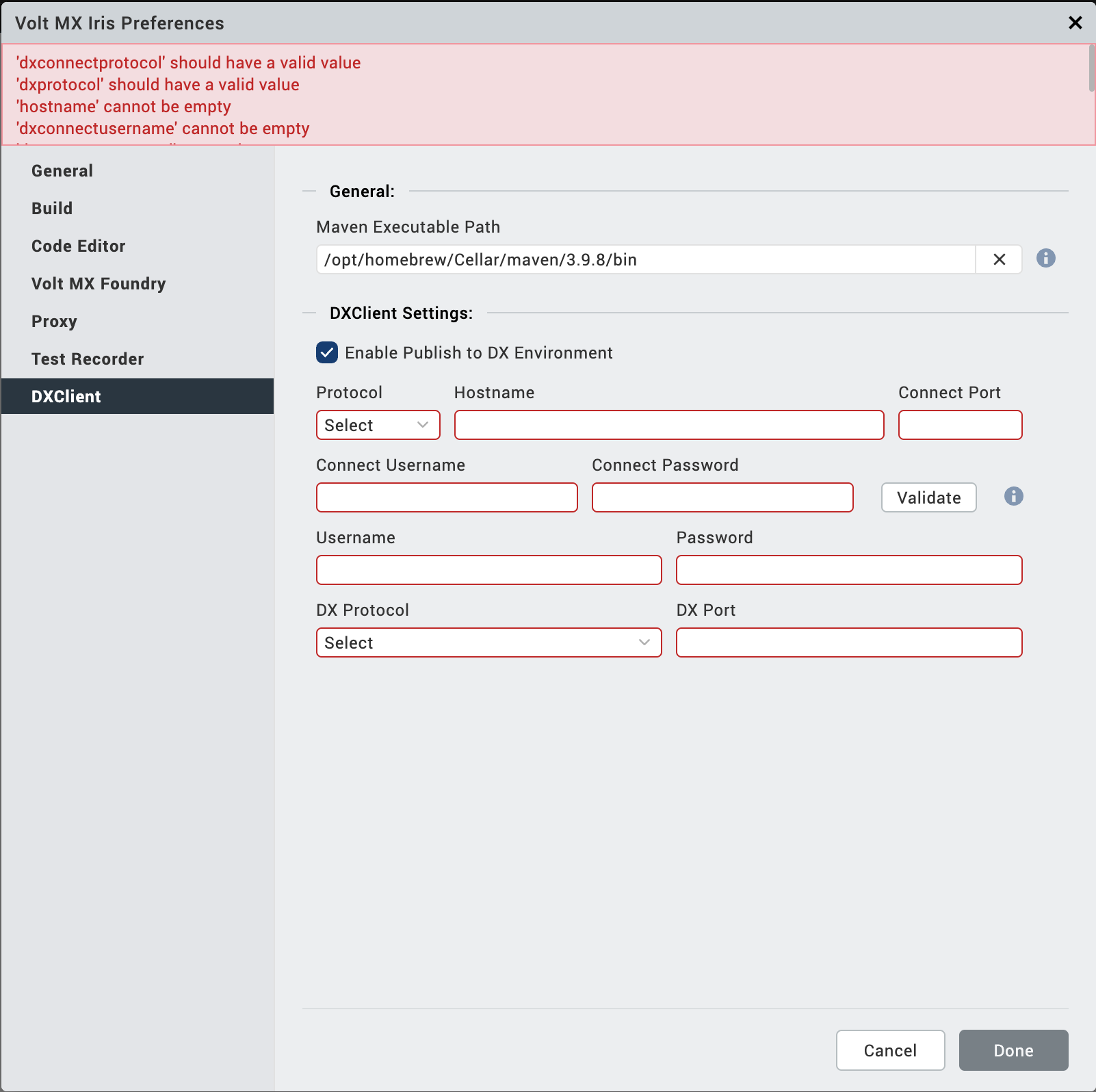Click the Cancel button
Image resolution: width=1096 pixels, height=1092 pixels.
click(x=890, y=1050)
